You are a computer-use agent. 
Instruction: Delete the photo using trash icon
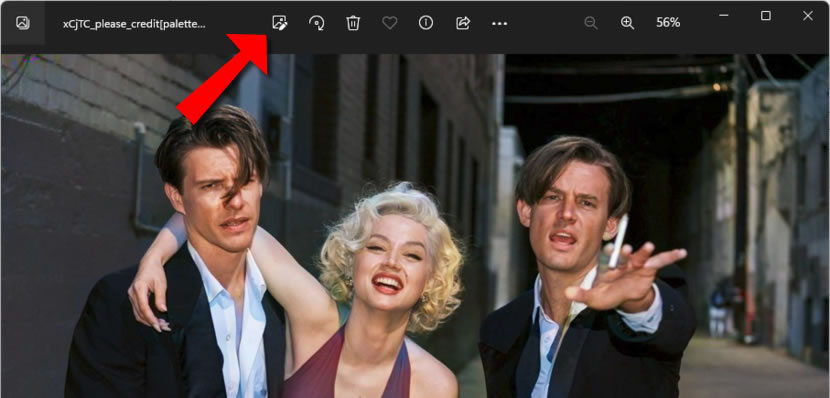(x=353, y=23)
